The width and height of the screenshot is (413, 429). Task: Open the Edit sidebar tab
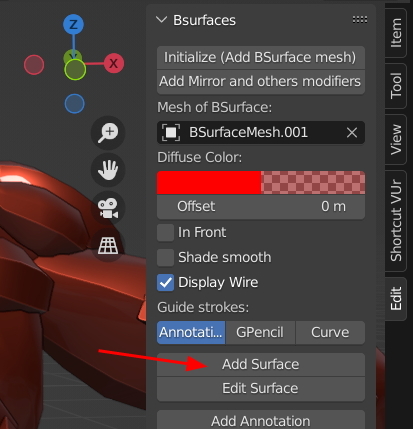click(x=396, y=299)
